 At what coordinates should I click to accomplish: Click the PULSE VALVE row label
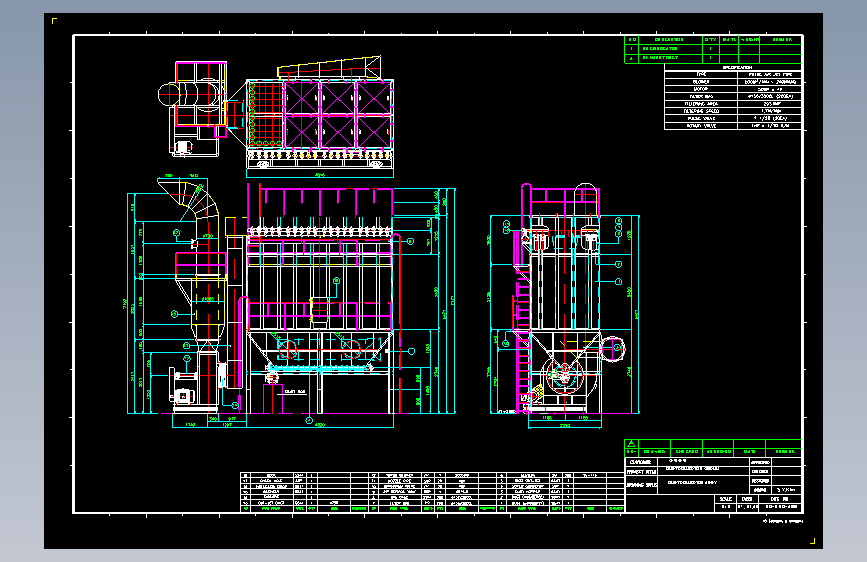tap(701, 118)
